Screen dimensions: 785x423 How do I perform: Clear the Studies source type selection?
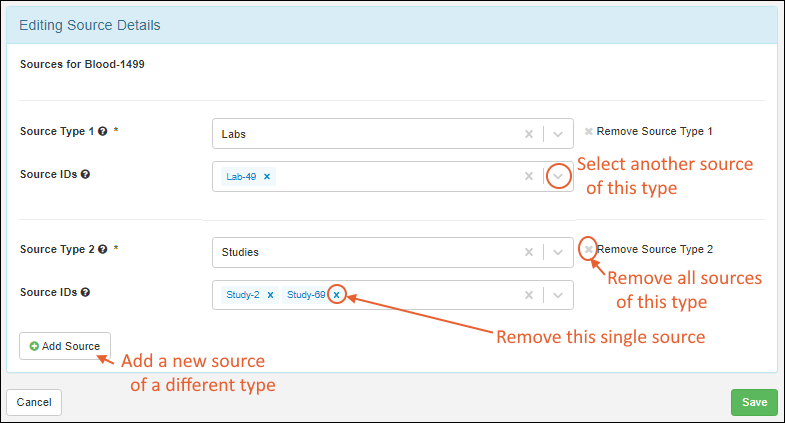pos(529,252)
